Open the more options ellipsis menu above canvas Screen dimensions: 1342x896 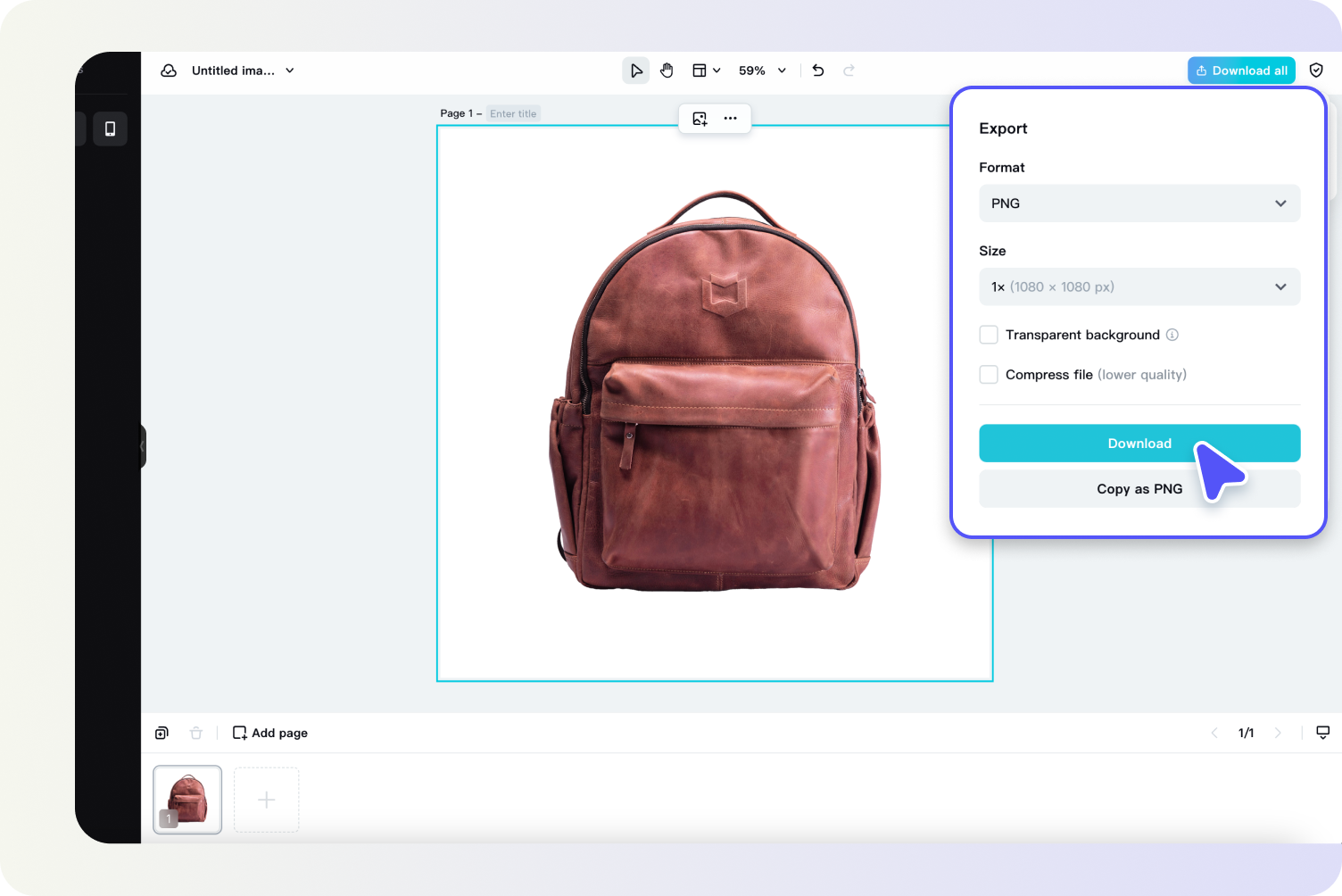click(730, 118)
